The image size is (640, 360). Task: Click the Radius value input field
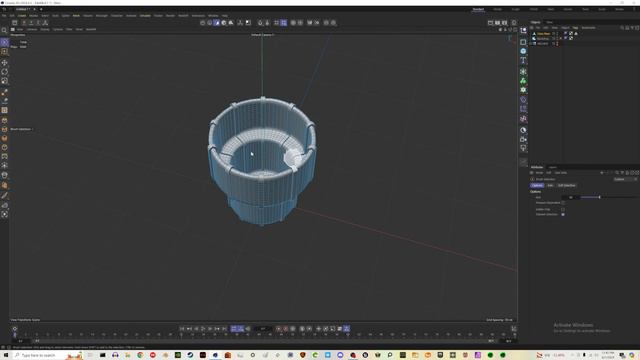(571, 198)
